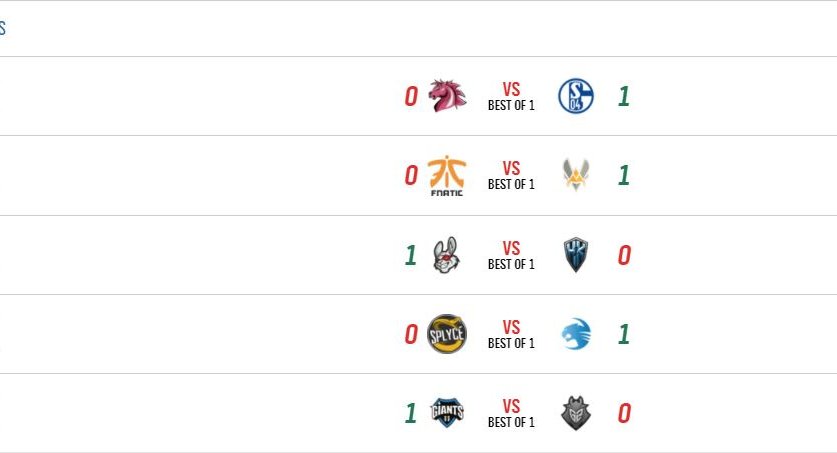Select the H2K shield logo

click(575, 255)
